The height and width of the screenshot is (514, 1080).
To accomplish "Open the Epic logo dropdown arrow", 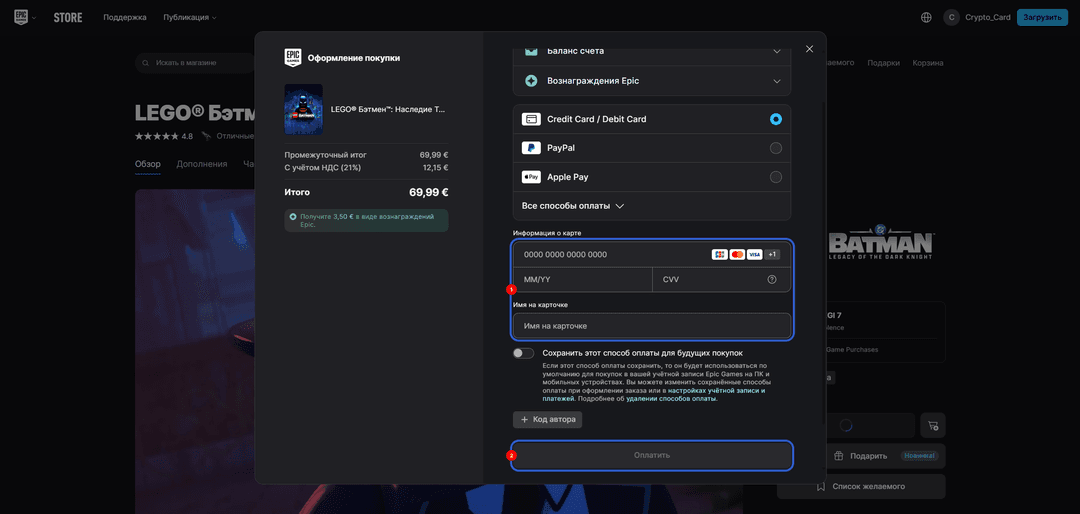I will [x=34, y=17].
